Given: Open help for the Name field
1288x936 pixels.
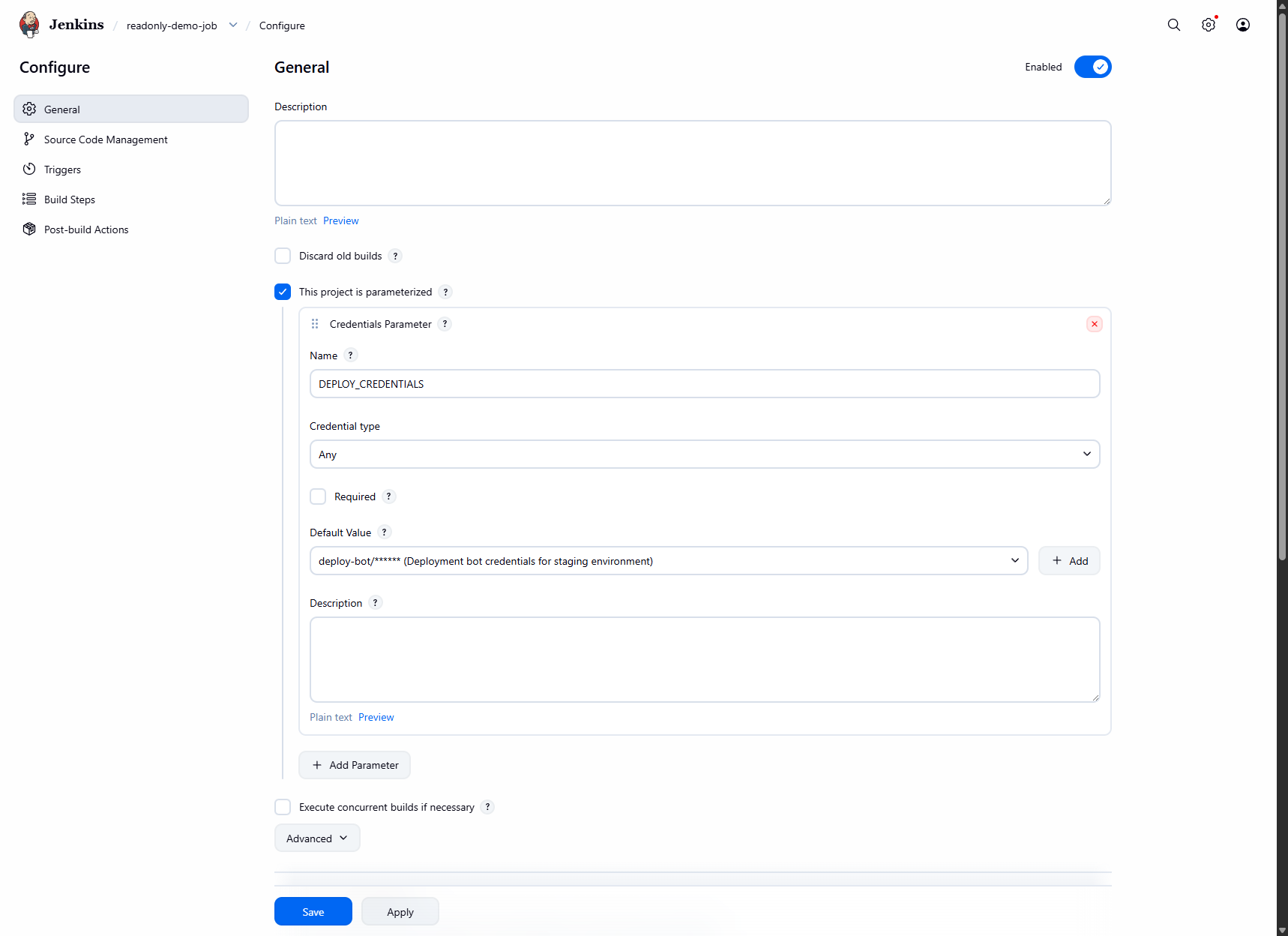Looking at the screenshot, I should click(x=351, y=355).
